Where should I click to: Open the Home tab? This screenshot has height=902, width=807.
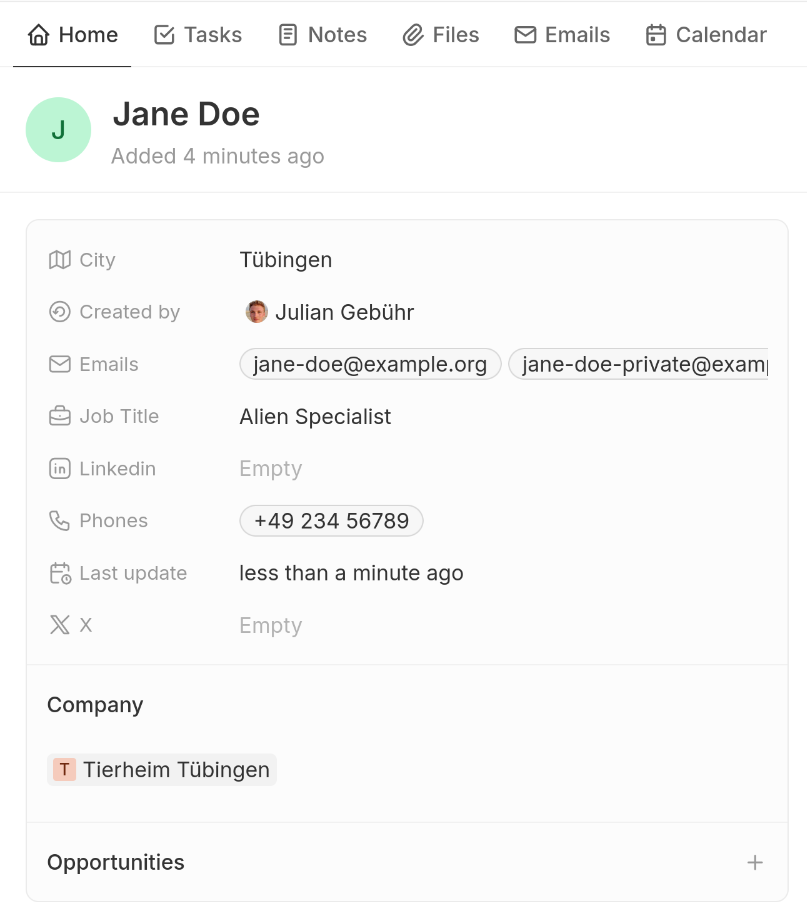[73, 35]
